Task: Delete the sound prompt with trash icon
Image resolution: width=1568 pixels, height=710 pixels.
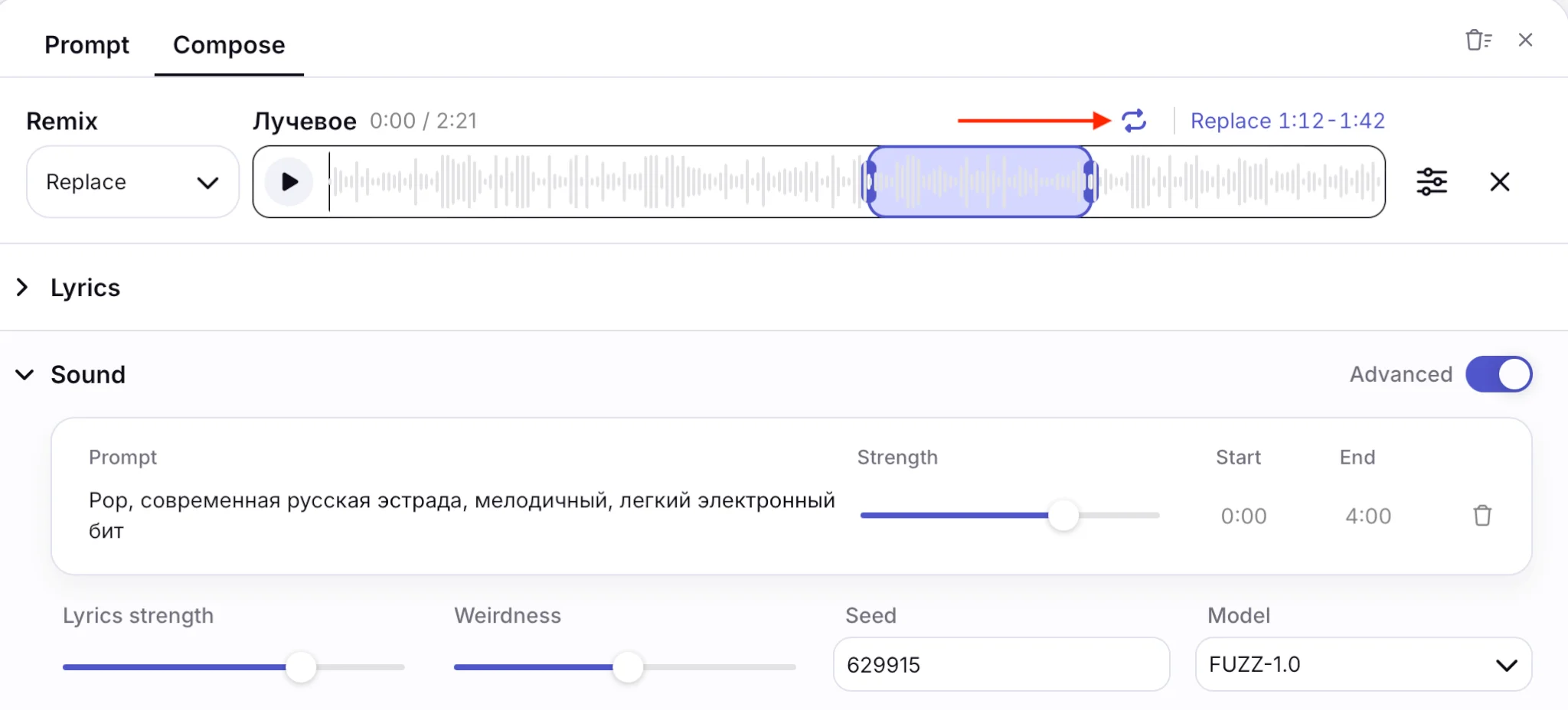Action: pos(1482,516)
